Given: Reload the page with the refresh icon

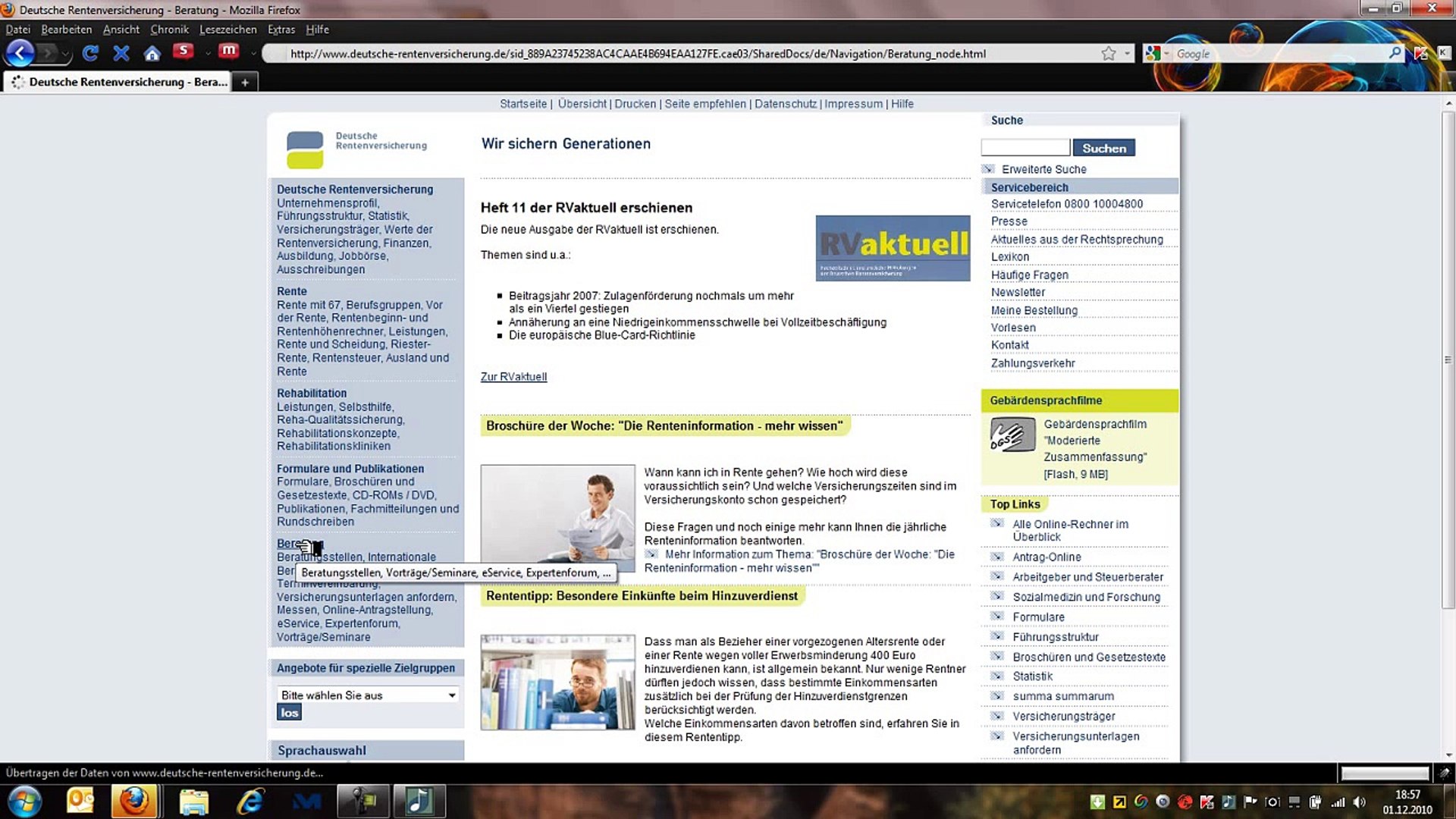Looking at the screenshot, I should (90, 53).
